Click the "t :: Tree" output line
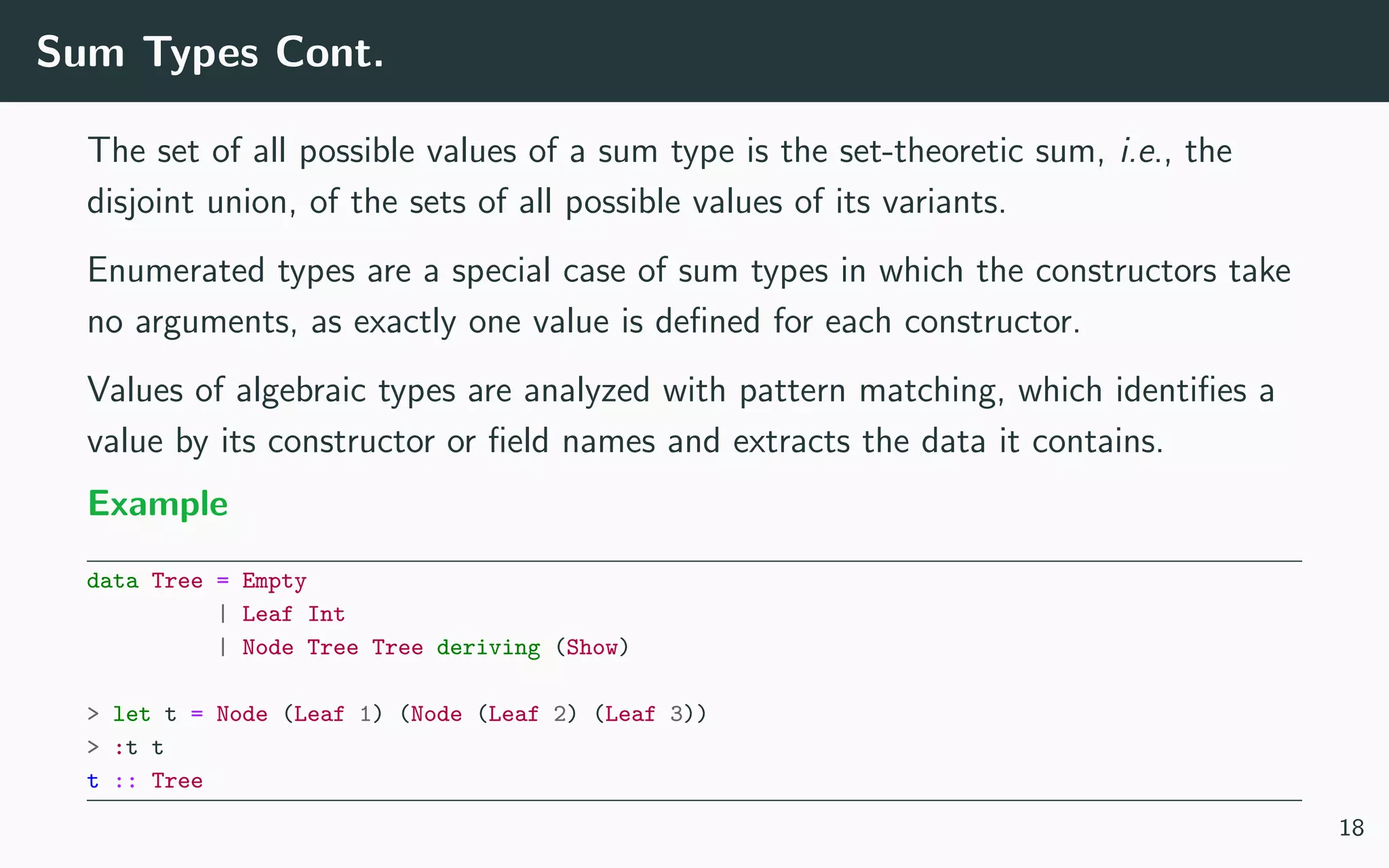The height and width of the screenshot is (868, 1389). coord(145,781)
